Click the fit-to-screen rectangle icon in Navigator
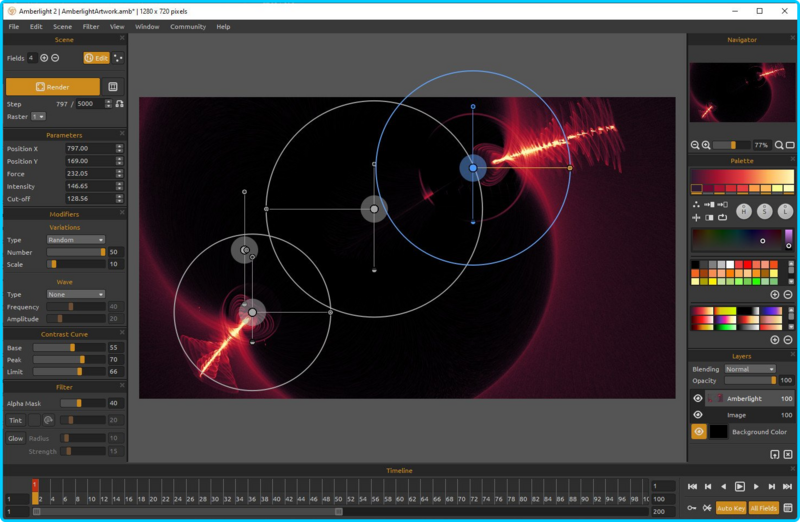This screenshot has height=522, width=800. 790,145
